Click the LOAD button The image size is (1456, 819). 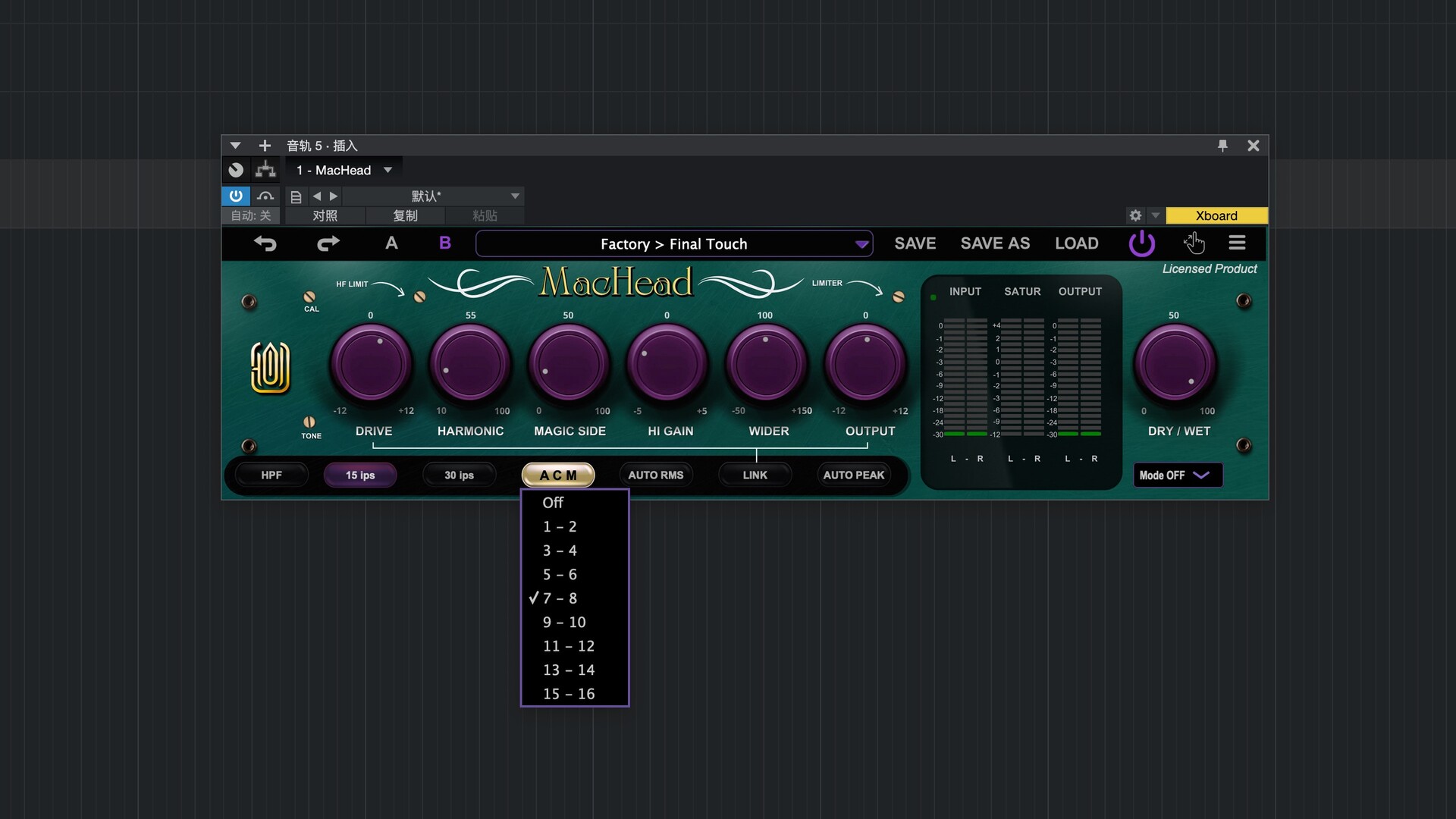[x=1076, y=243]
